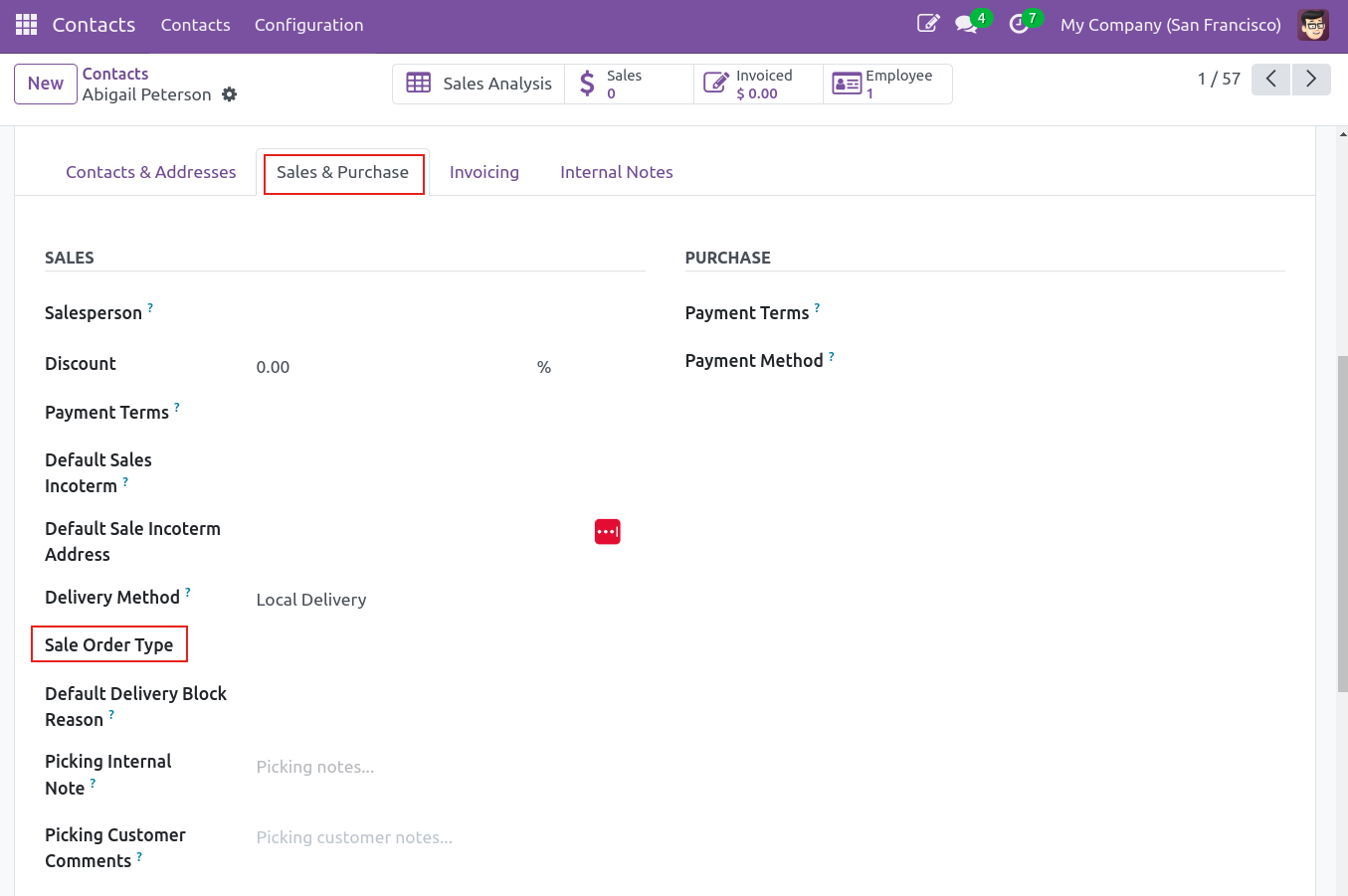Open the Sales 0 stat button
Image resolution: width=1348 pixels, height=896 pixels.
point(629,84)
